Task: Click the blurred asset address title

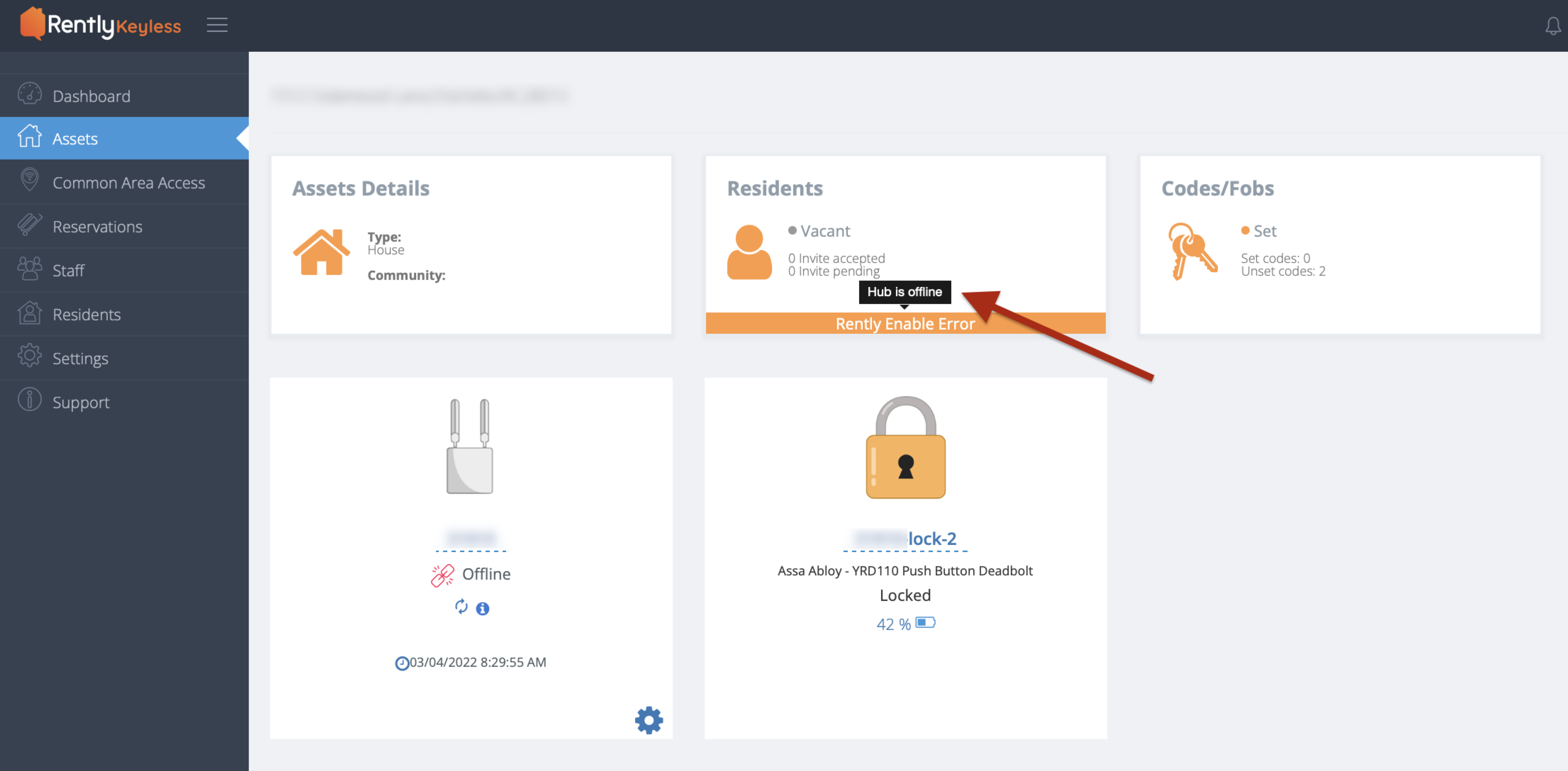Action: (420, 96)
